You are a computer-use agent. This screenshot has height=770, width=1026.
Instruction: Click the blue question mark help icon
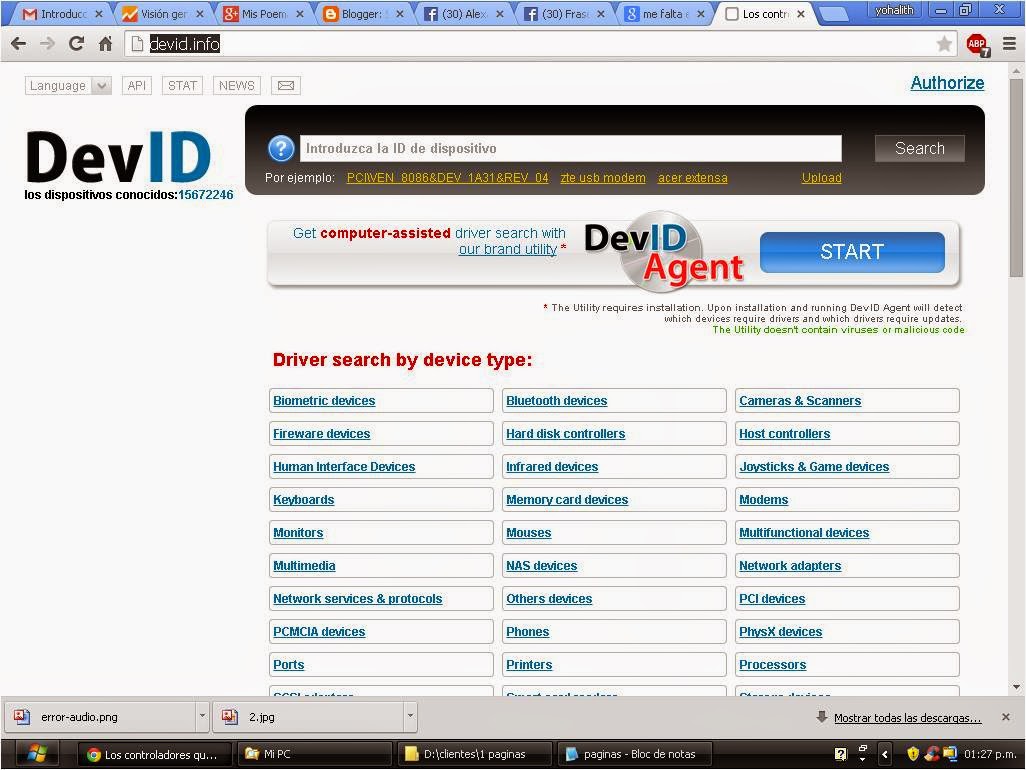(x=281, y=149)
